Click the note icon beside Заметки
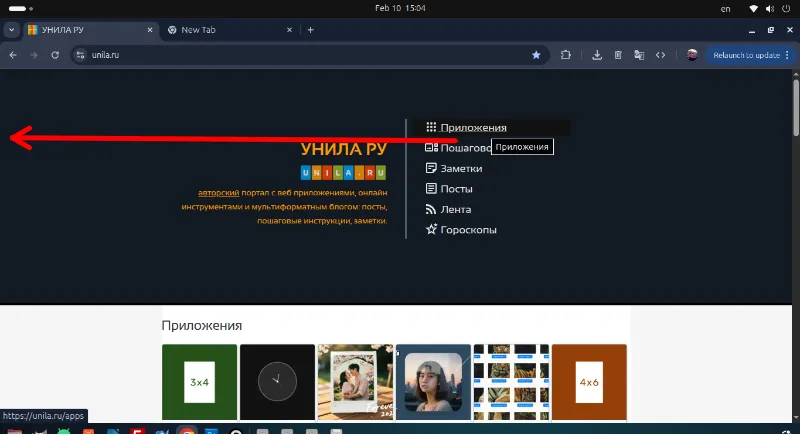This screenshot has height=434, width=800. 431,169
